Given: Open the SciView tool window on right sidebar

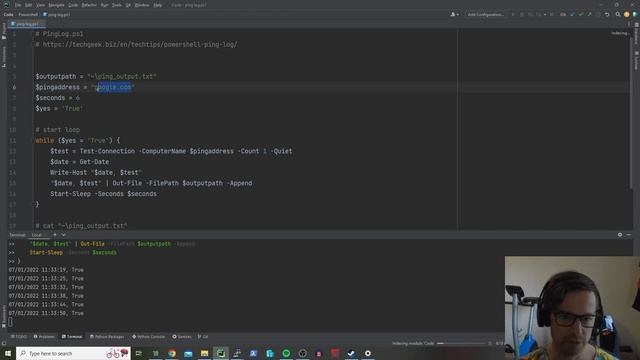Looking at the screenshot, I should [636, 60].
